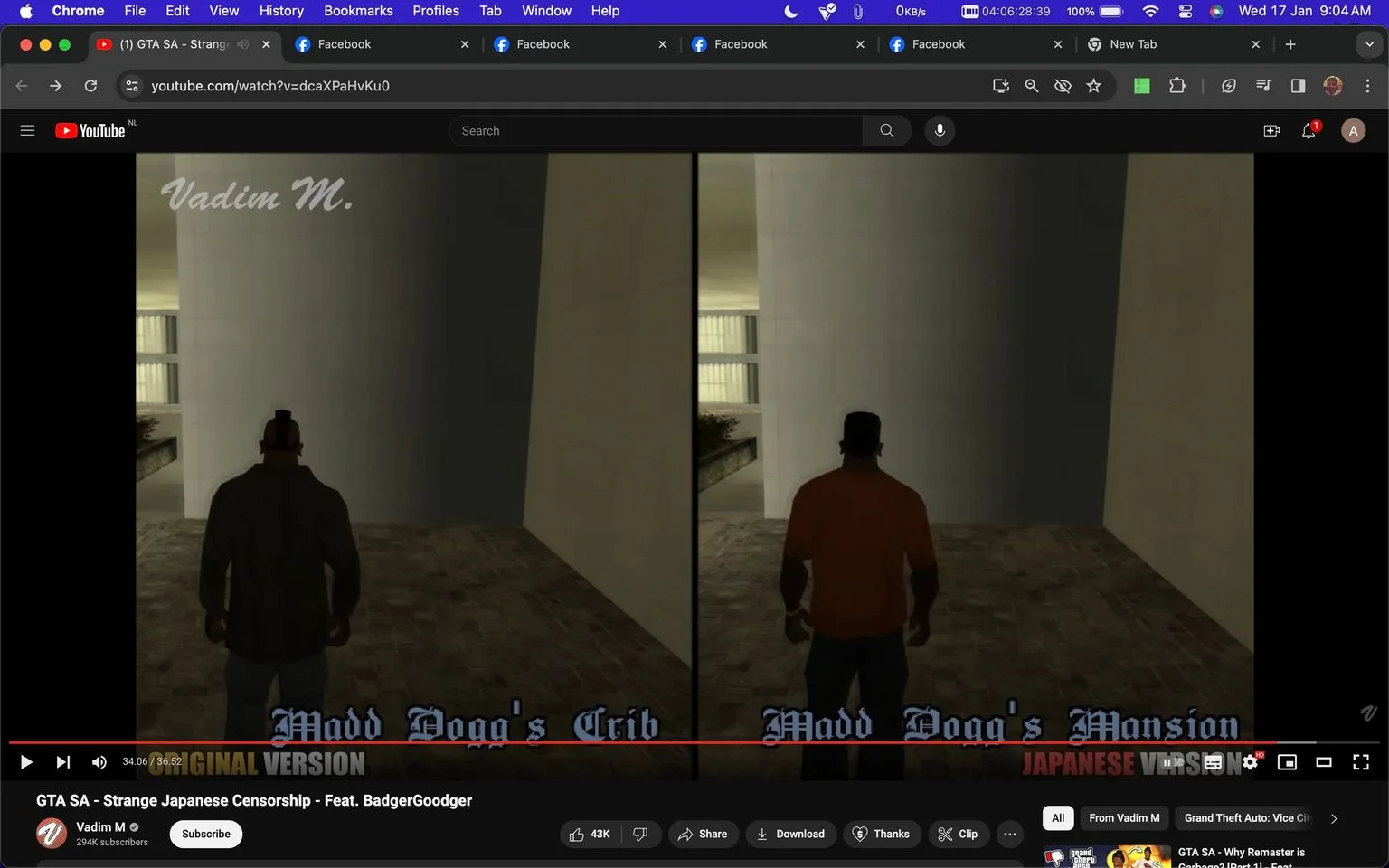Open YouTube notifications bell
Viewport: 1389px width, 868px height.
click(1309, 131)
